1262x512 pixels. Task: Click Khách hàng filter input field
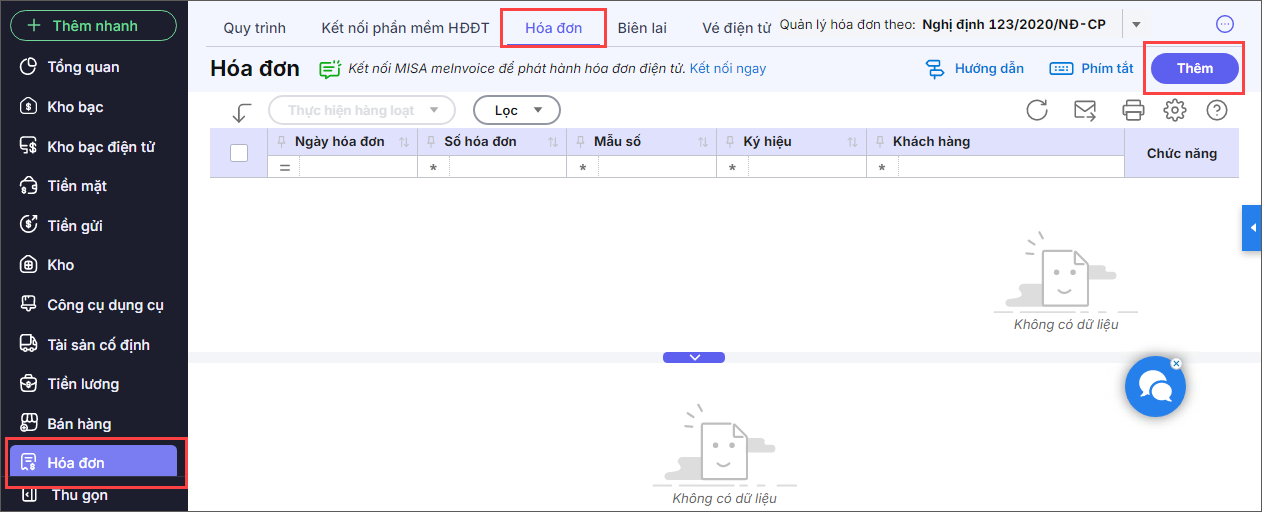pyautogui.click(x=1011, y=167)
